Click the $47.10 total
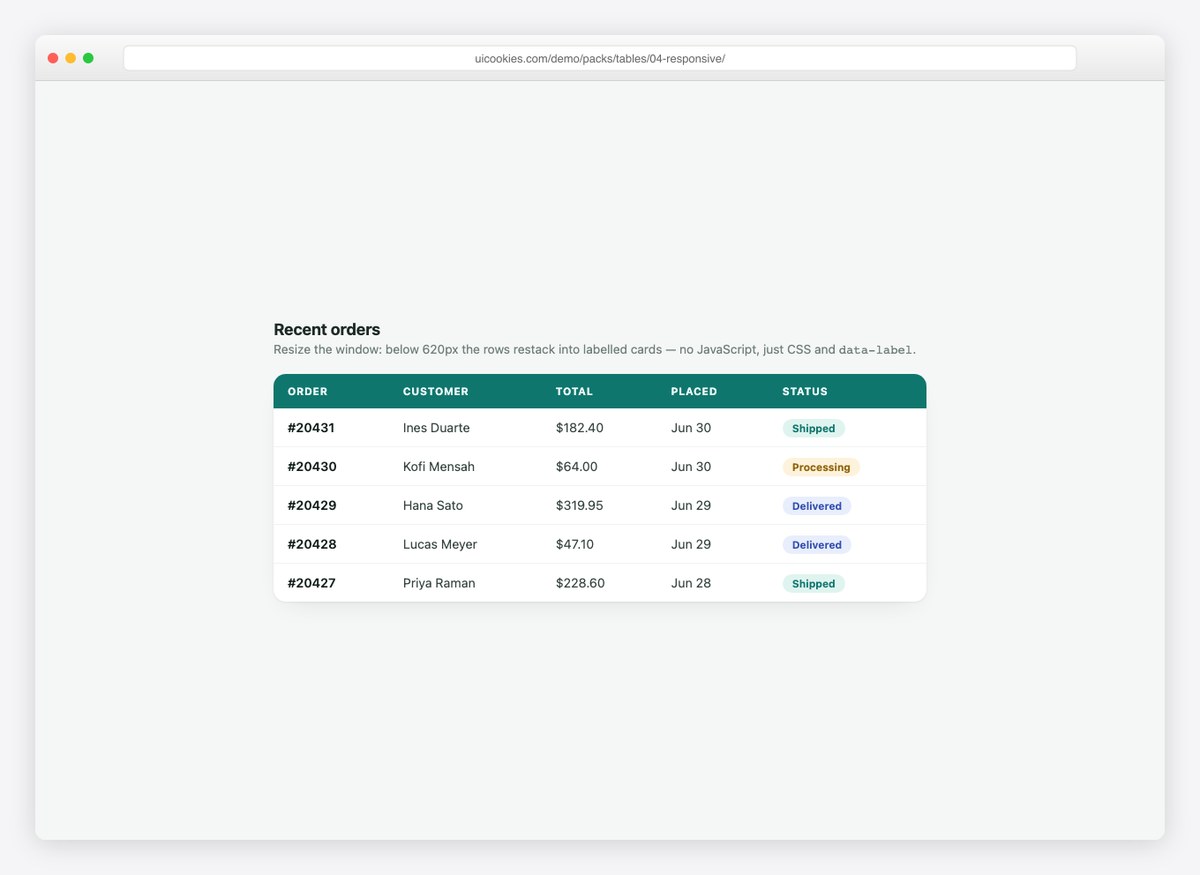The width and height of the screenshot is (1200, 875). click(x=575, y=545)
